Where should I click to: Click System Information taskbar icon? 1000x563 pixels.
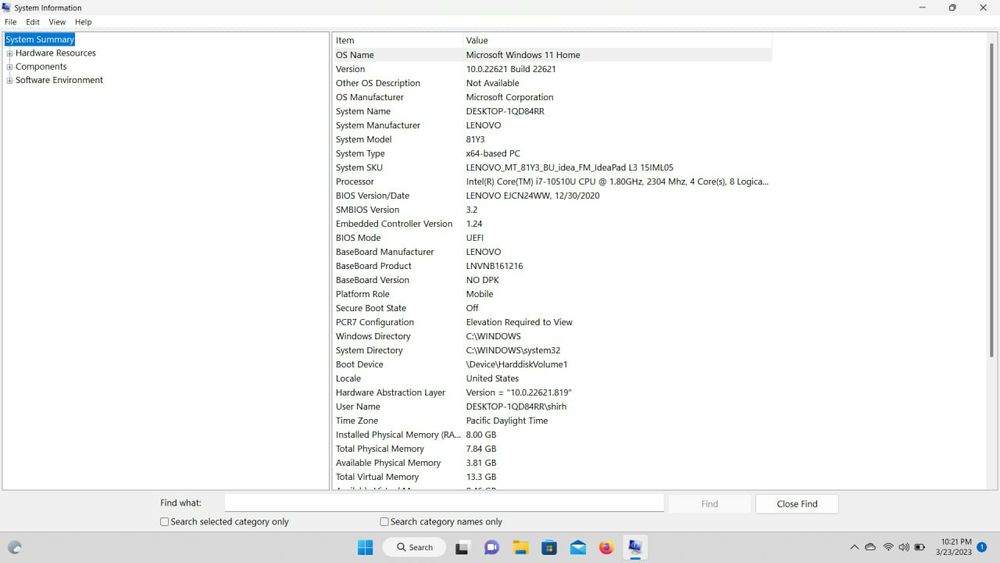[635, 547]
